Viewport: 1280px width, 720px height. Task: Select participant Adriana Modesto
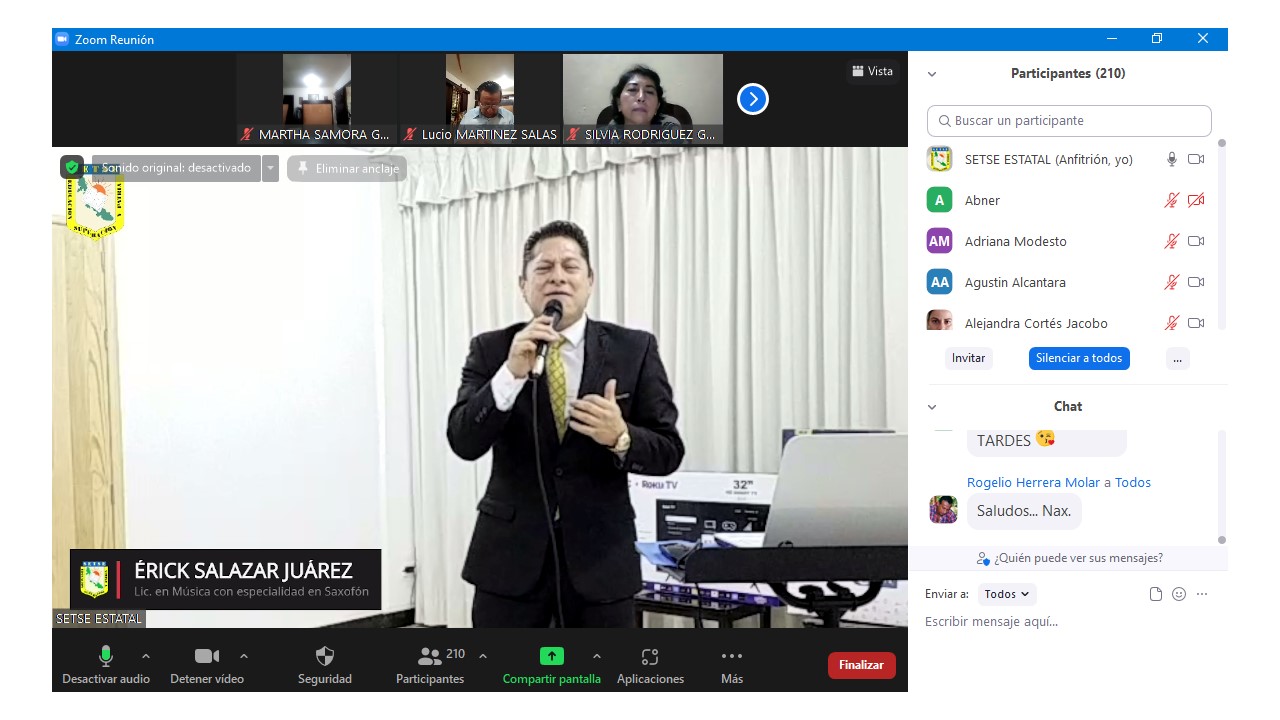point(1066,241)
